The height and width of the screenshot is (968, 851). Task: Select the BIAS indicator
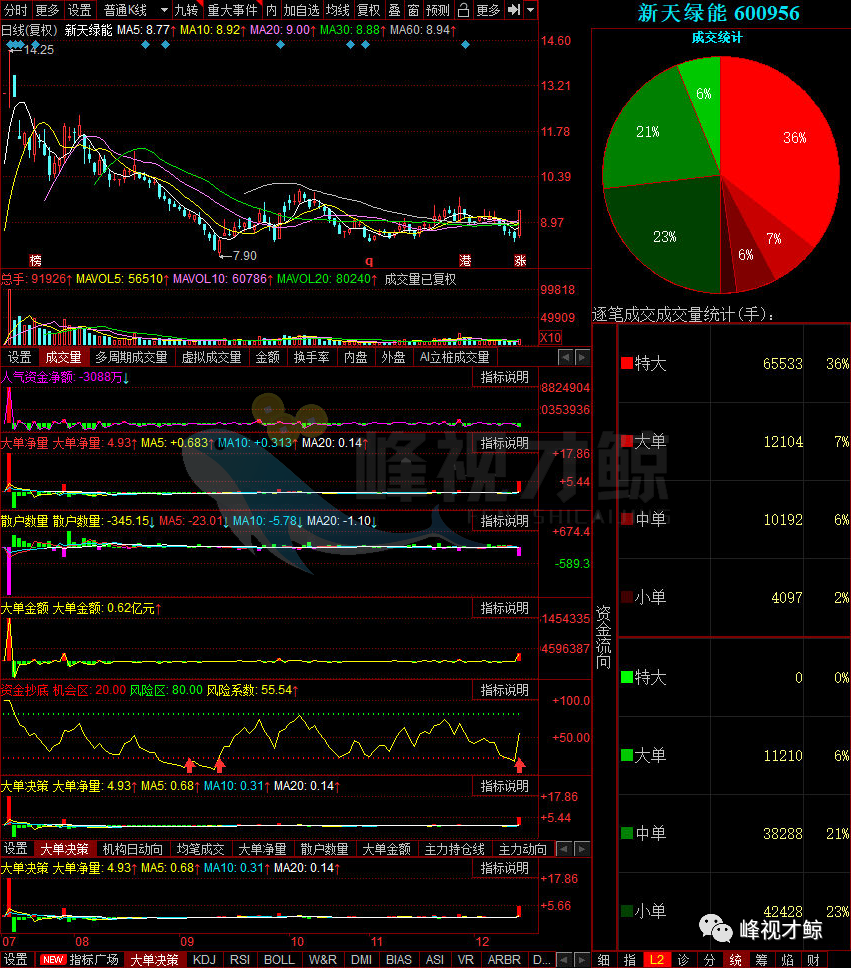399,959
